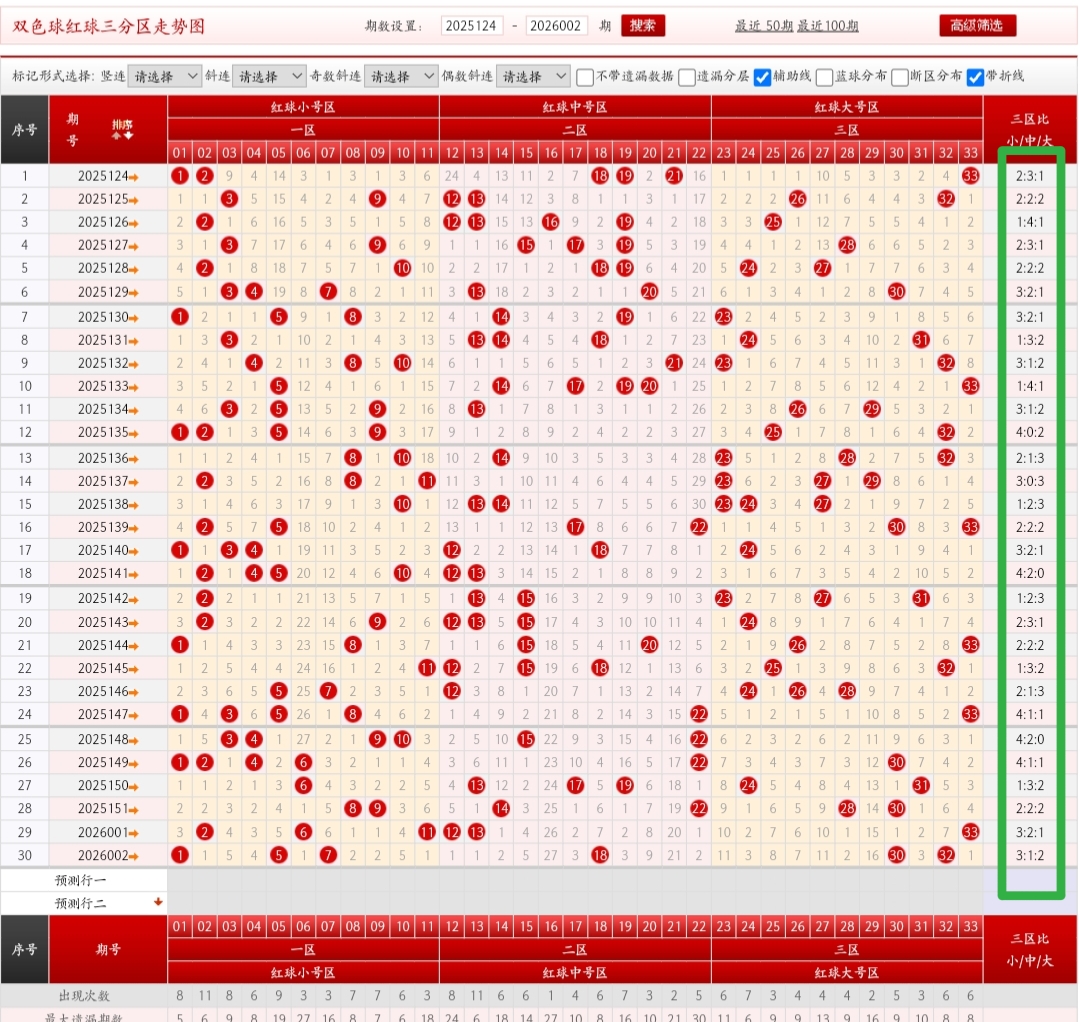Click the 搜索 search button
The height and width of the screenshot is (1022, 1080).
click(x=643, y=25)
